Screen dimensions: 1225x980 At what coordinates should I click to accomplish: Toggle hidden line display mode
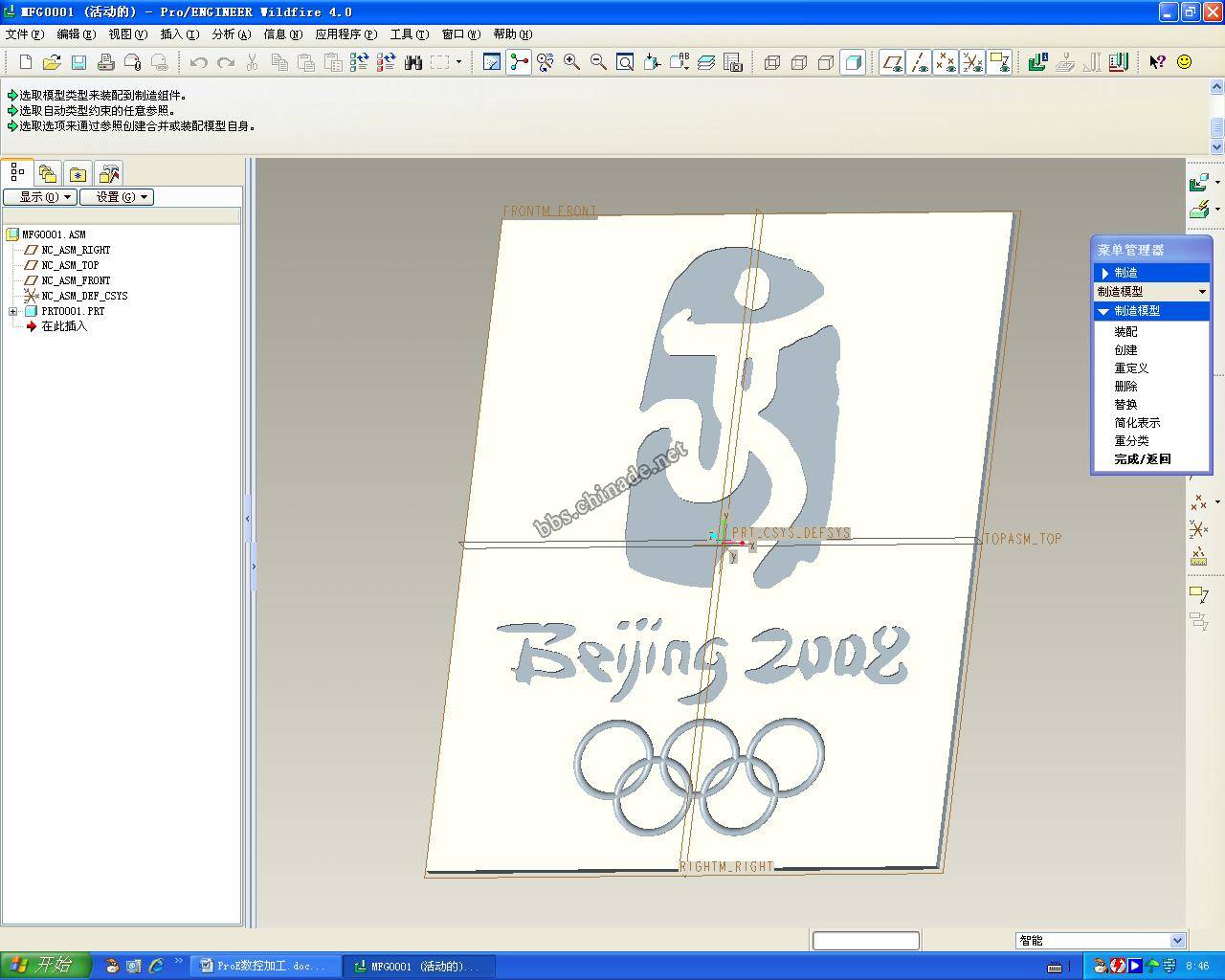pyautogui.click(x=798, y=62)
